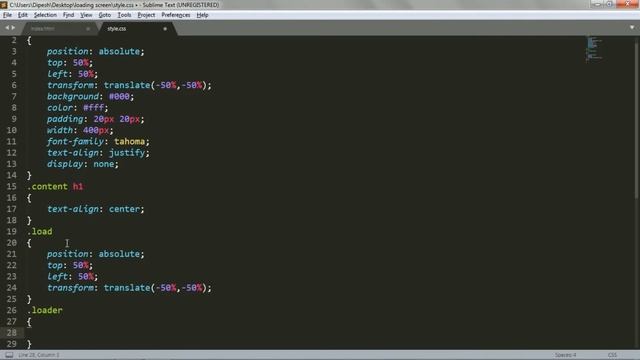This screenshot has width=640, height=360.
Task: Click '#000' background value
Action: click(119, 96)
